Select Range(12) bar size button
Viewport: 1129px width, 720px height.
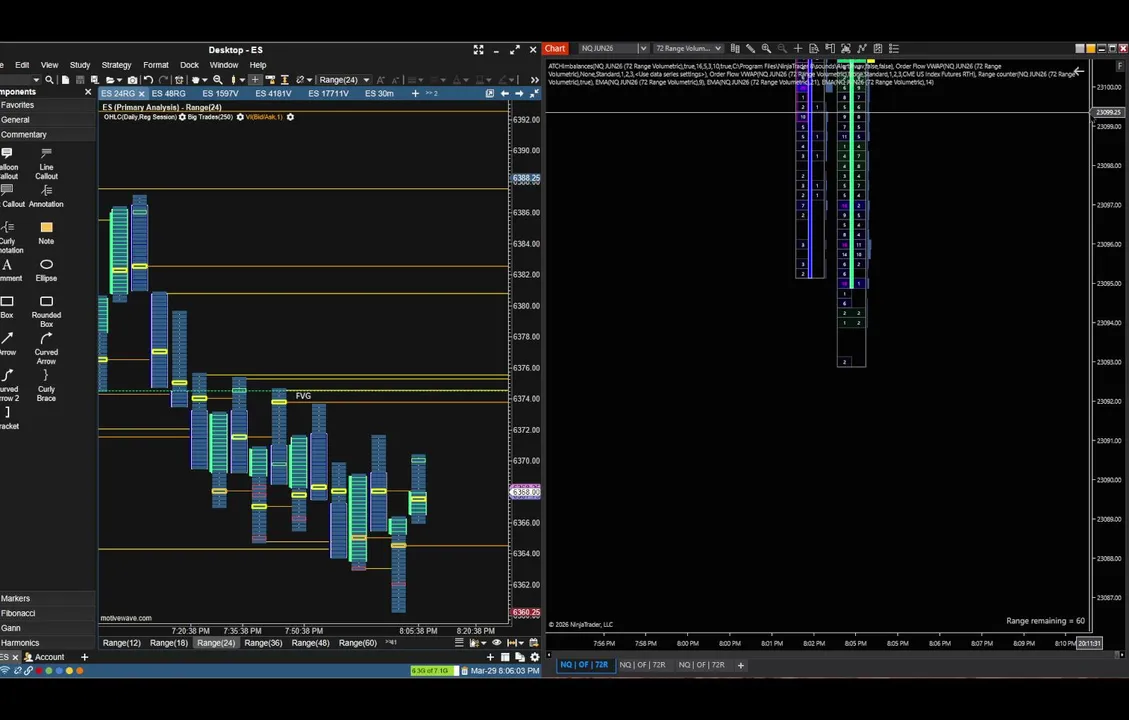click(122, 643)
